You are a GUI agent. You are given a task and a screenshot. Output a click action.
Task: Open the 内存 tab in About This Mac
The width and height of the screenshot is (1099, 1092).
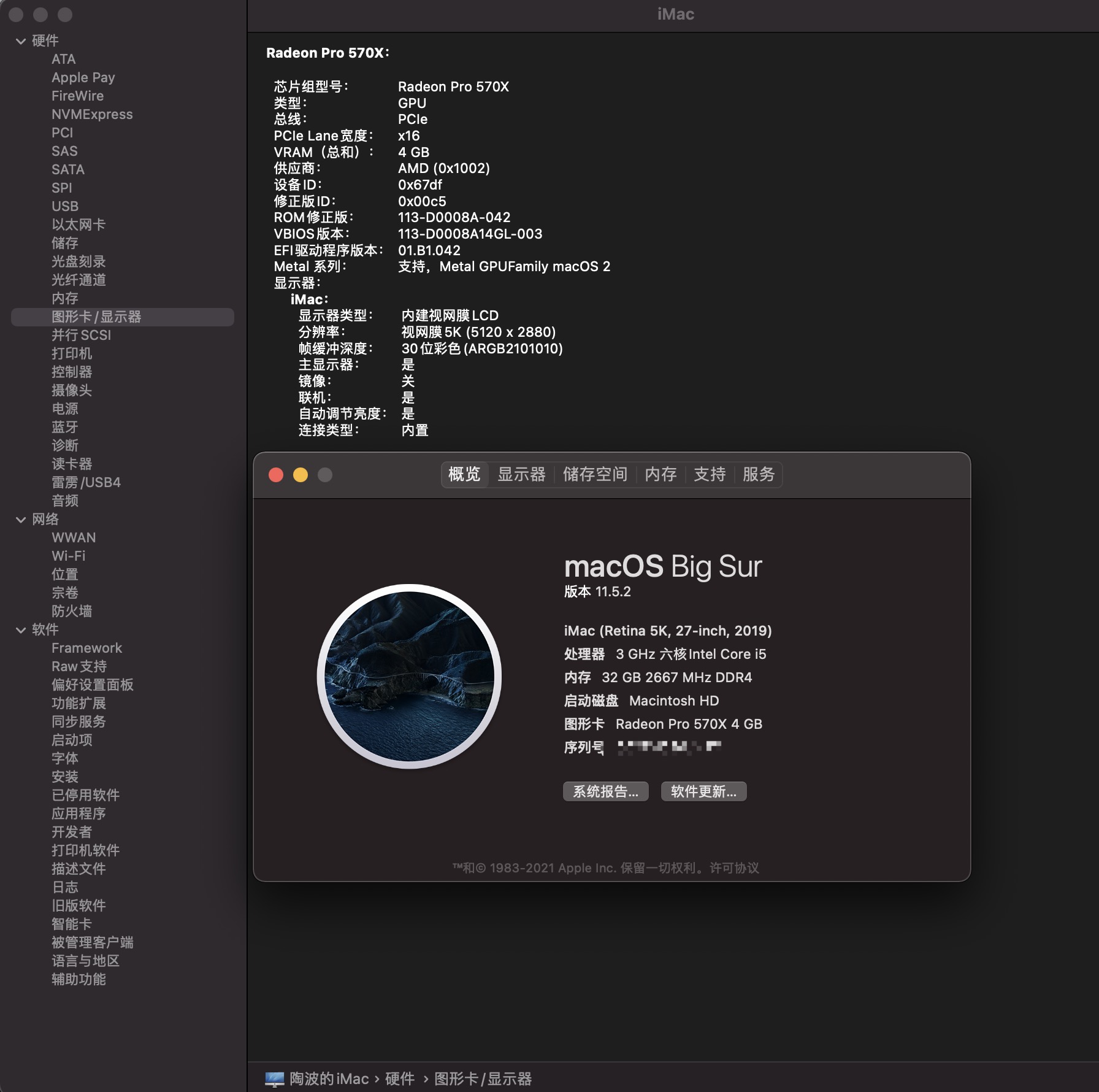659,474
